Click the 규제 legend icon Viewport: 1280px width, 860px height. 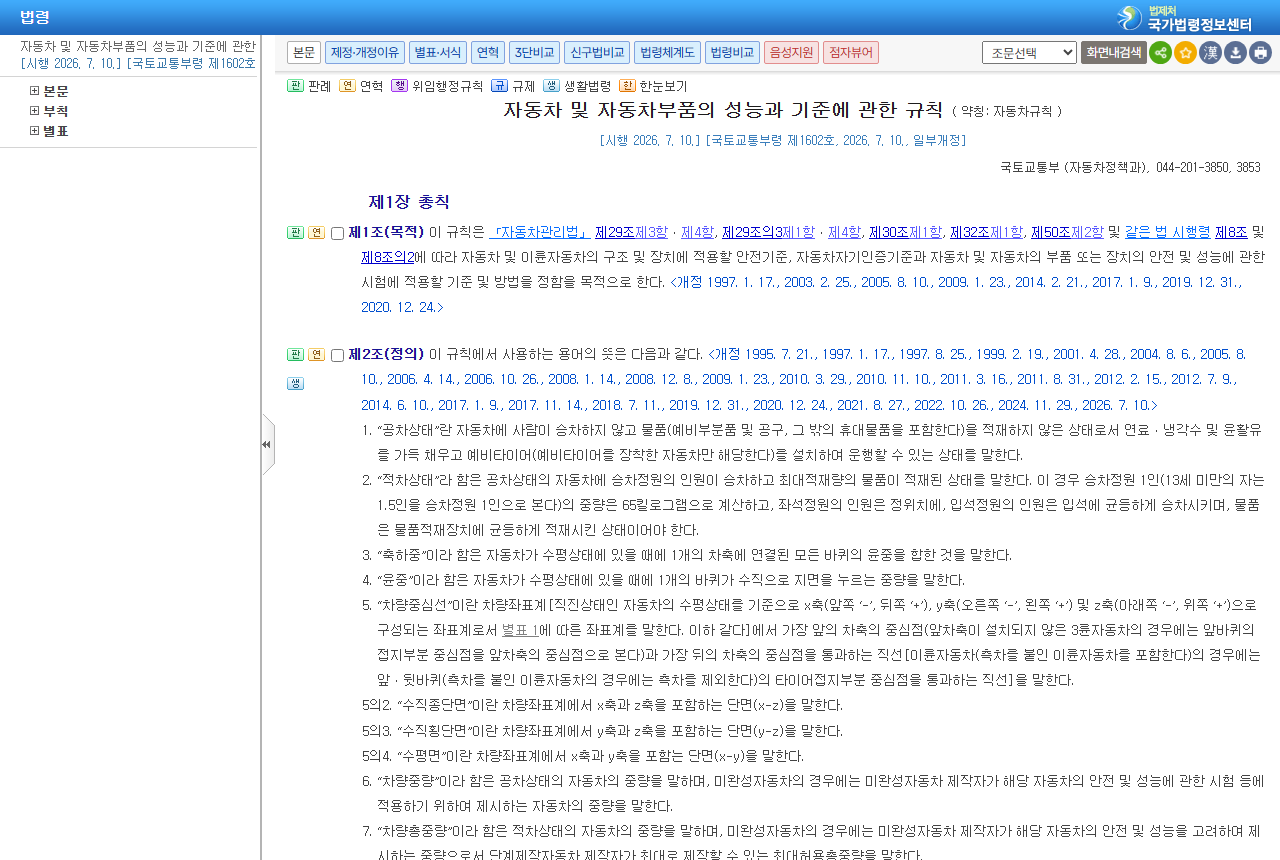click(x=499, y=86)
